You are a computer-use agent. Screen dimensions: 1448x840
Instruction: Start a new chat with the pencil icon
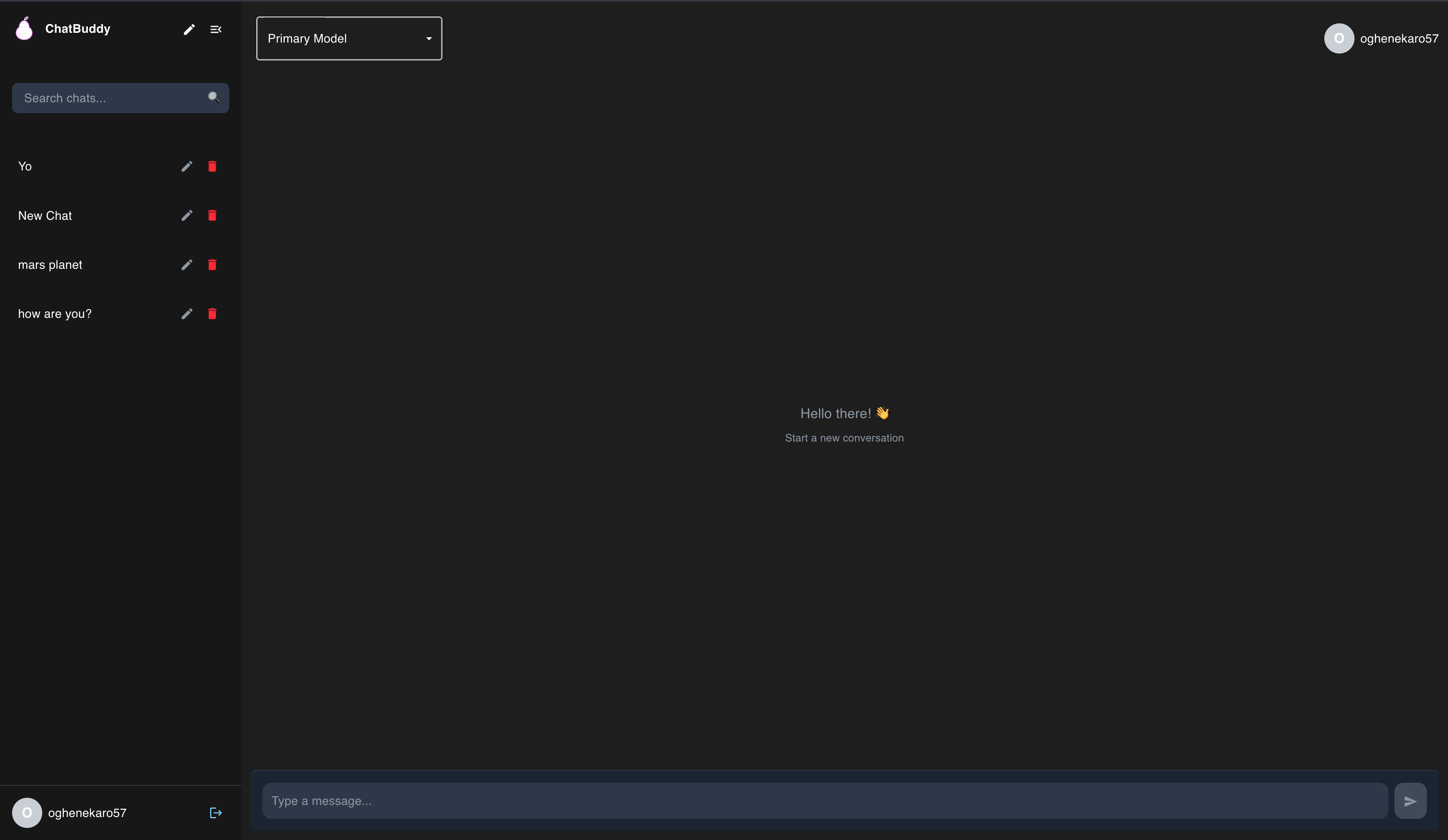[189, 29]
